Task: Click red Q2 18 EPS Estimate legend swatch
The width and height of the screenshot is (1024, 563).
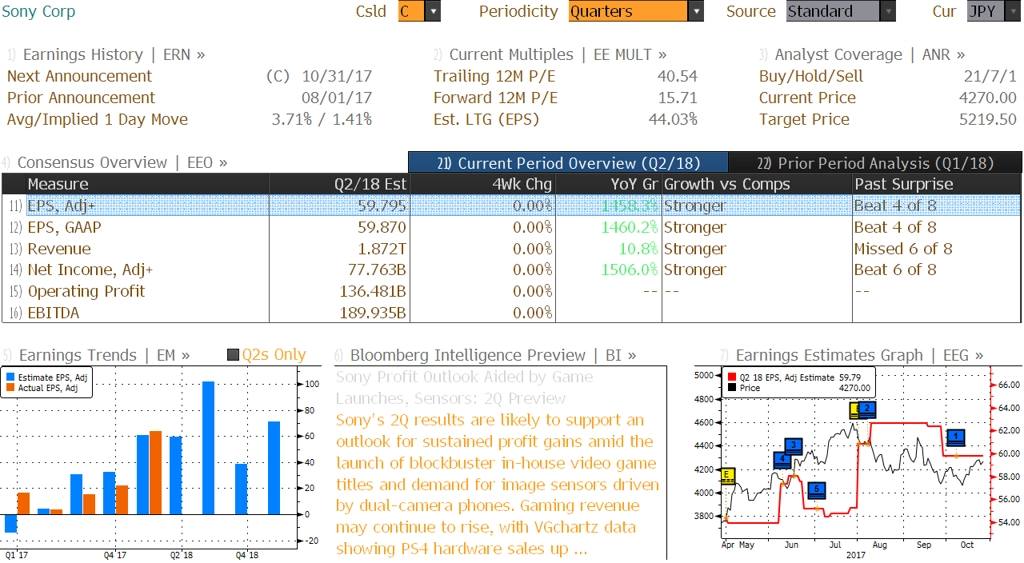Action: click(731, 378)
